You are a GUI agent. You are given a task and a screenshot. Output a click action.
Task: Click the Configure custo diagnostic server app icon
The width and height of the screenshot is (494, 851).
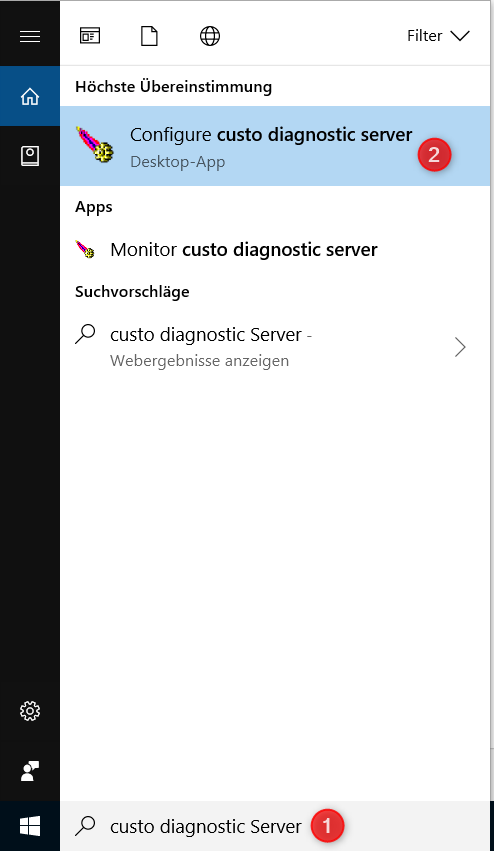pyautogui.click(x=94, y=145)
